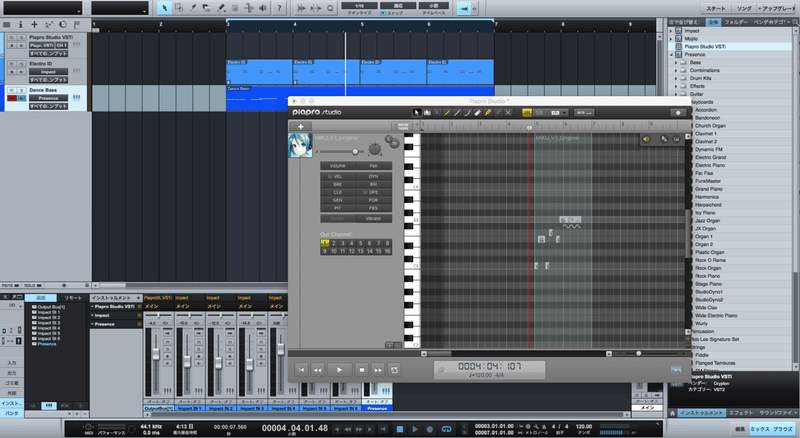Image resolution: width=800 pixels, height=438 pixels.
Task: Open the Start menu item at top right
Action: (715, 8)
